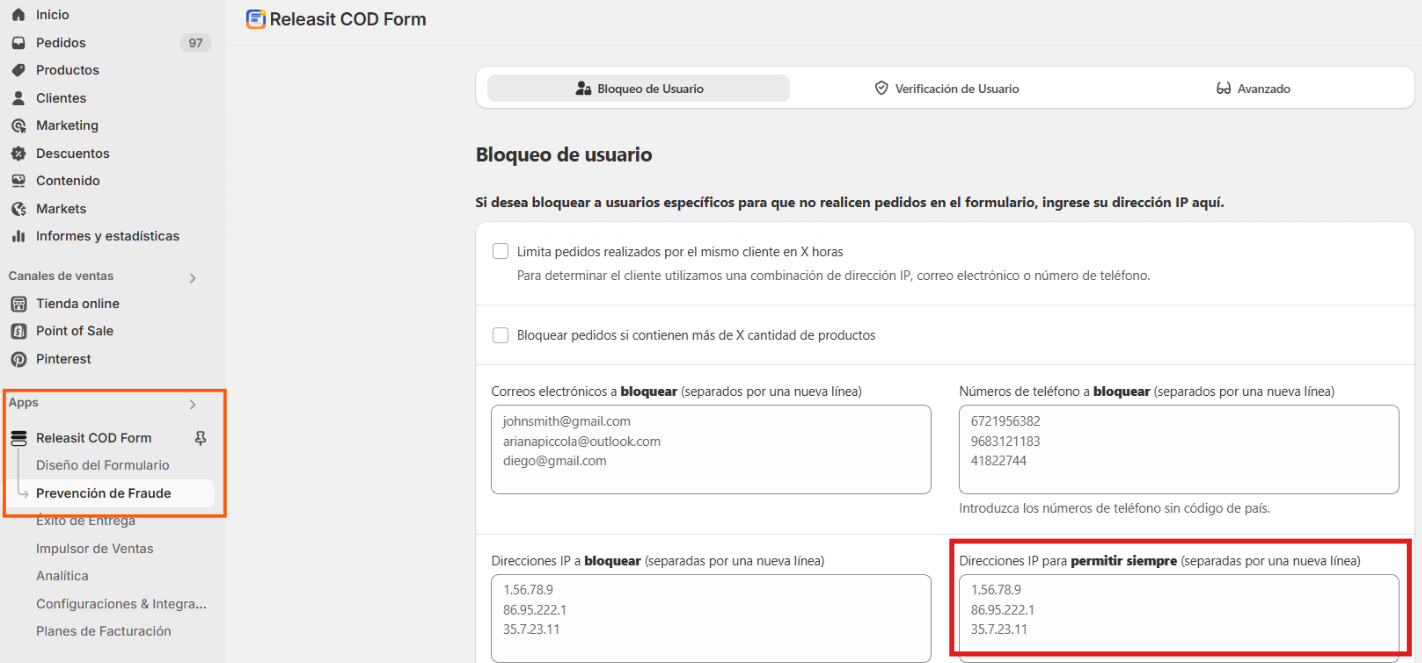Click the Productos tag icon
This screenshot has width=1422, height=663.
point(18,70)
